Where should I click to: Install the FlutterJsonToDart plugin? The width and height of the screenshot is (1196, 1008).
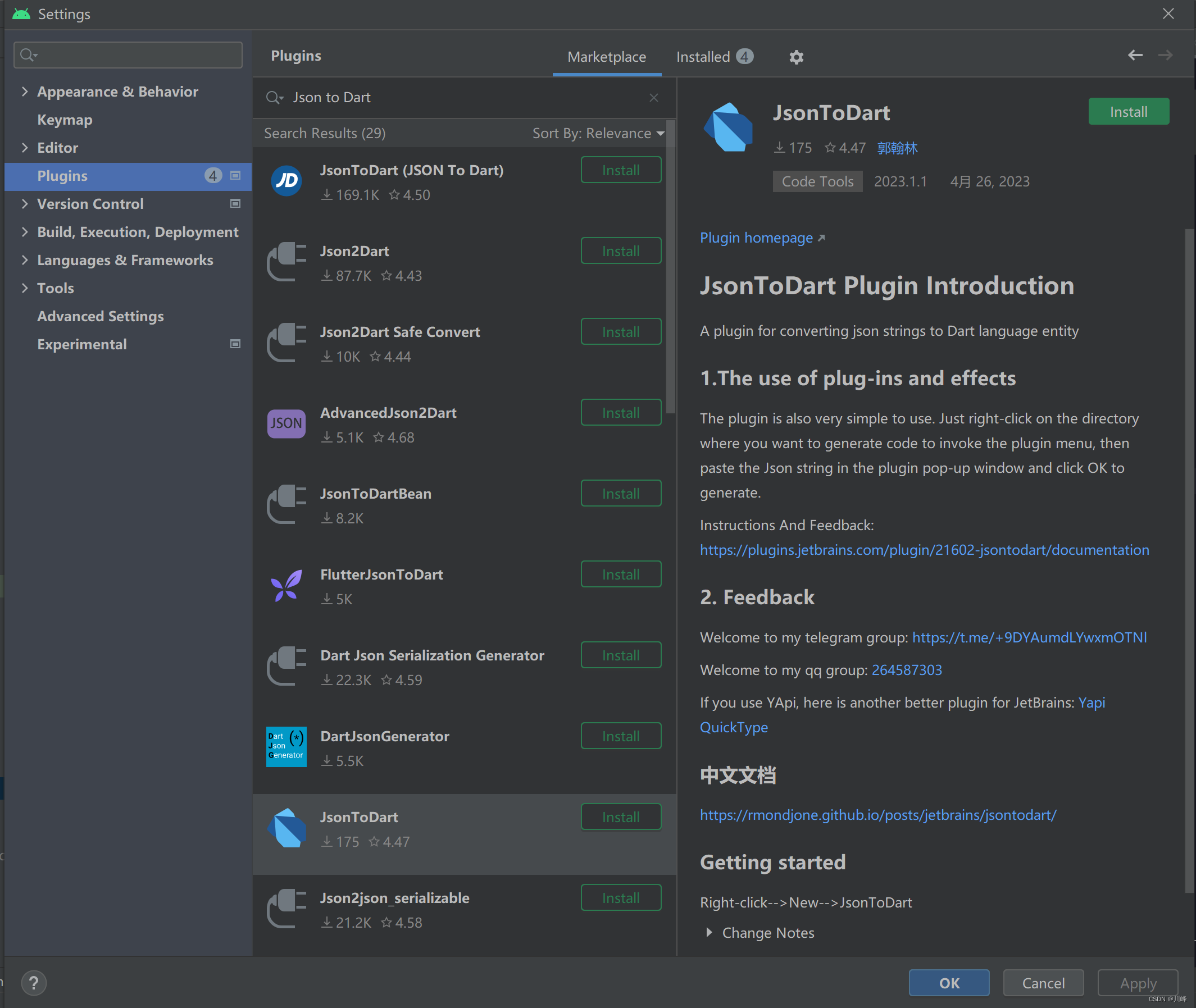pos(621,574)
